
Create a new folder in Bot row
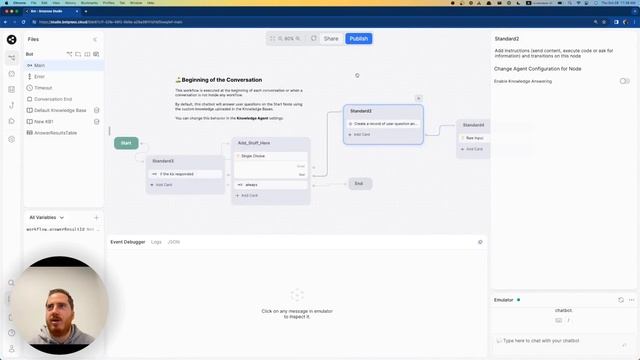point(78,54)
